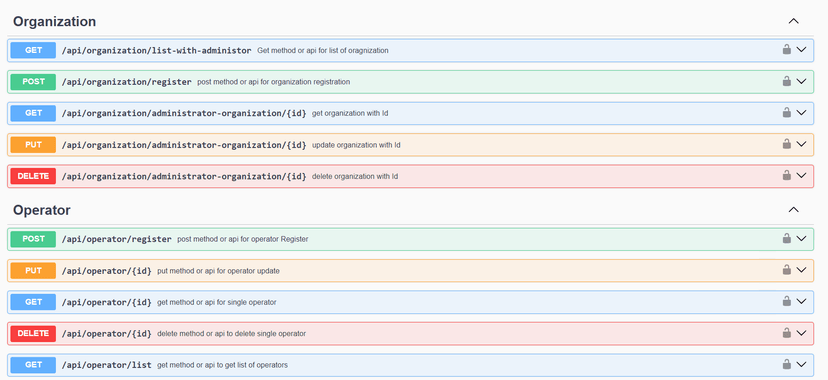Viewport: 828px width, 380px height.
Task: Open path beside 'get organization with Id'
Action: click(184, 113)
